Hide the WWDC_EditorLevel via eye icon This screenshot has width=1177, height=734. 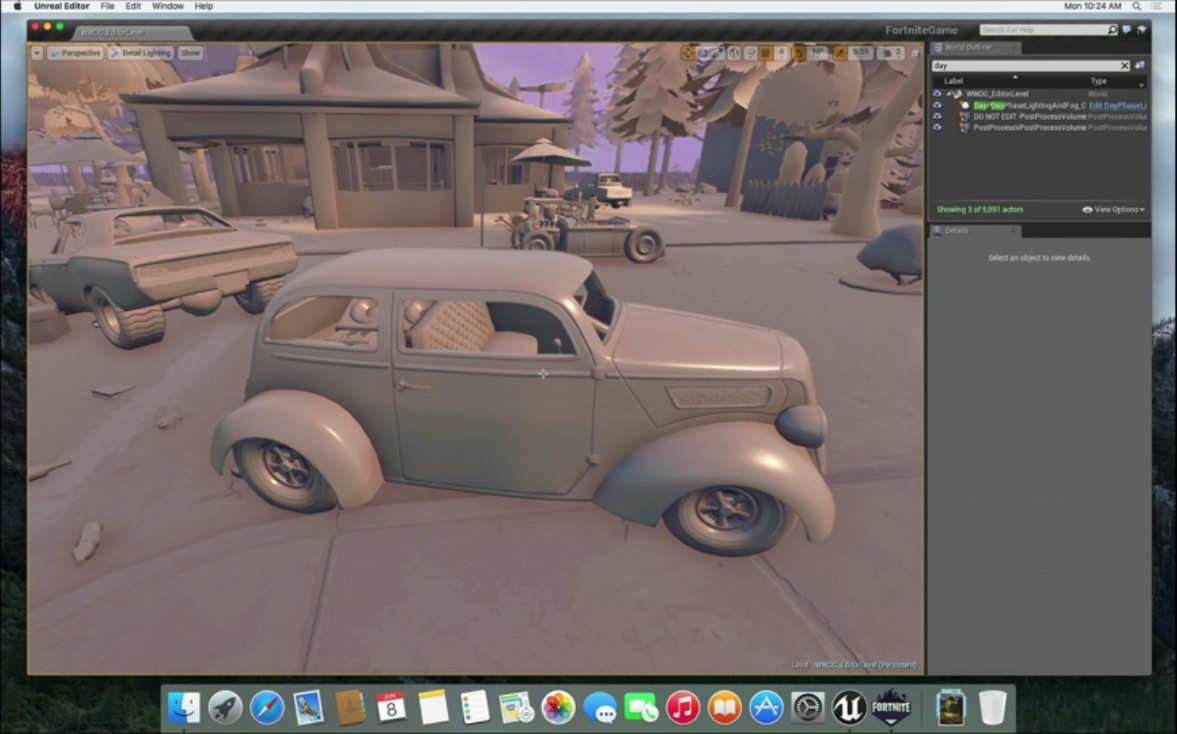[x=937, y=94]
